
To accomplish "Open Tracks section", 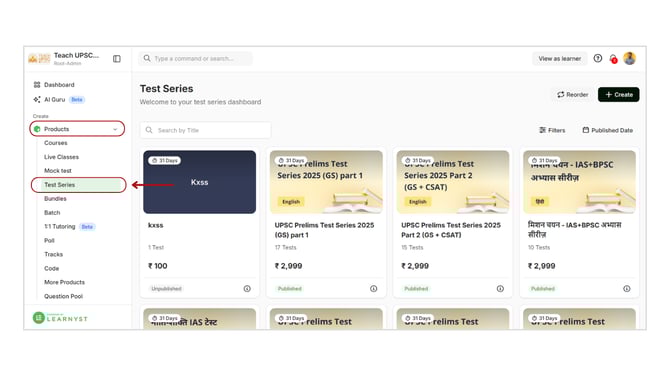I will [x=53, y=254].
